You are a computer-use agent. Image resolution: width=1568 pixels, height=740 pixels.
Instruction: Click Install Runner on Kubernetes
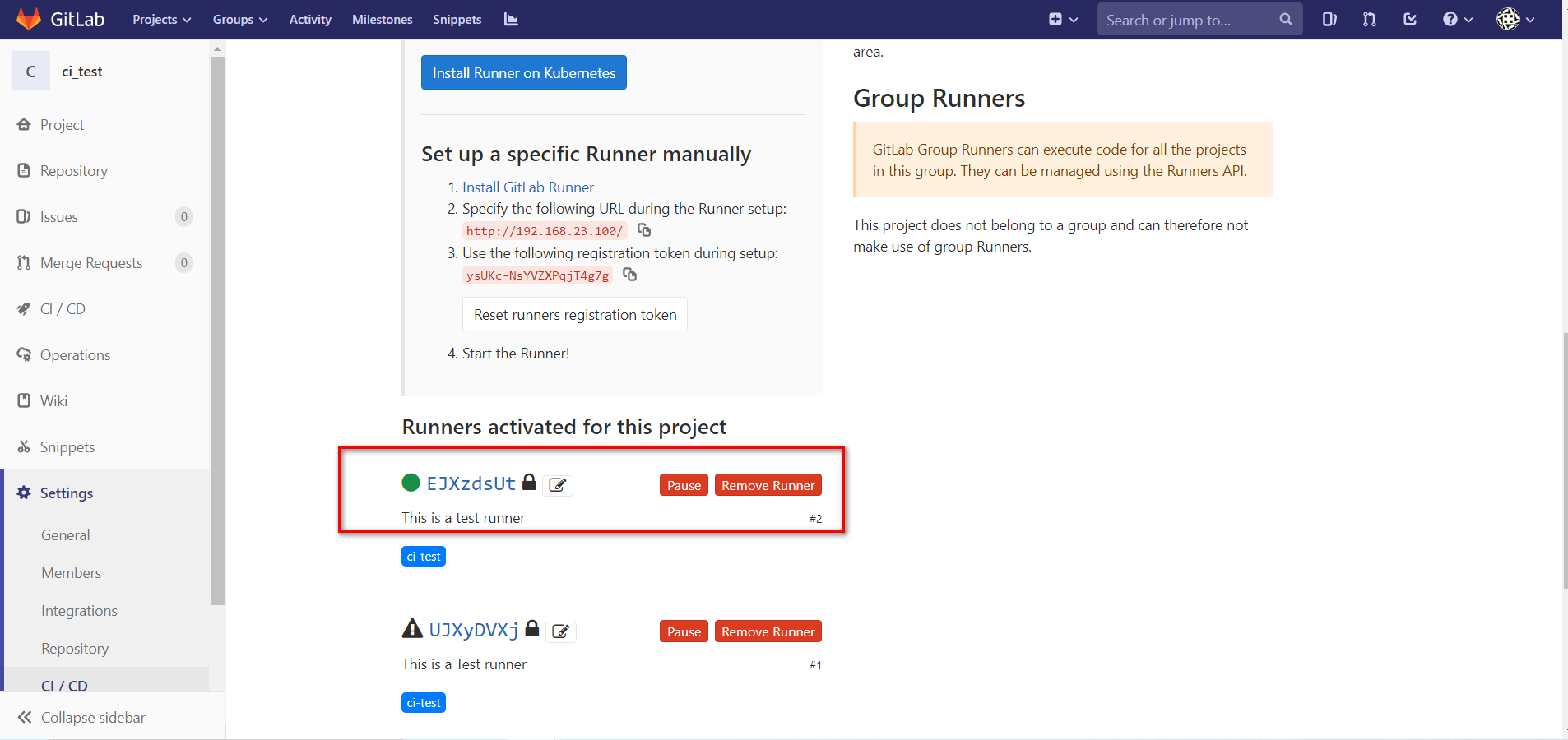[523, 72]
